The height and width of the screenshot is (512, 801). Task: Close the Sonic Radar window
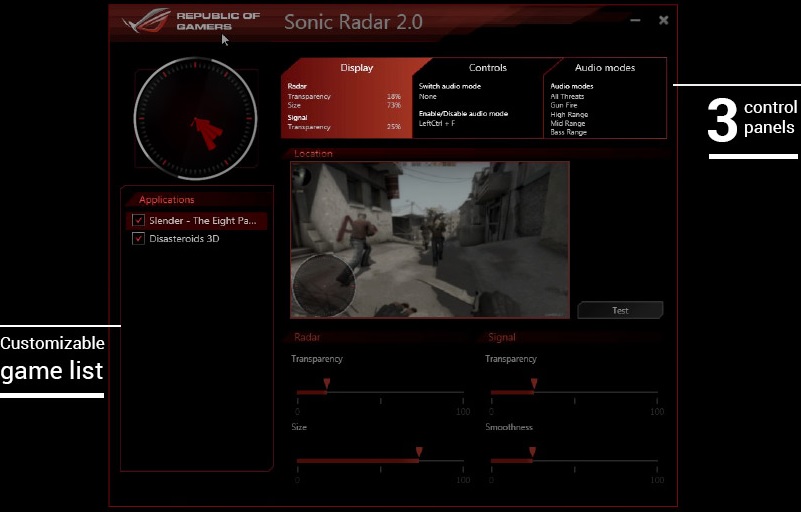pos(664,20)
